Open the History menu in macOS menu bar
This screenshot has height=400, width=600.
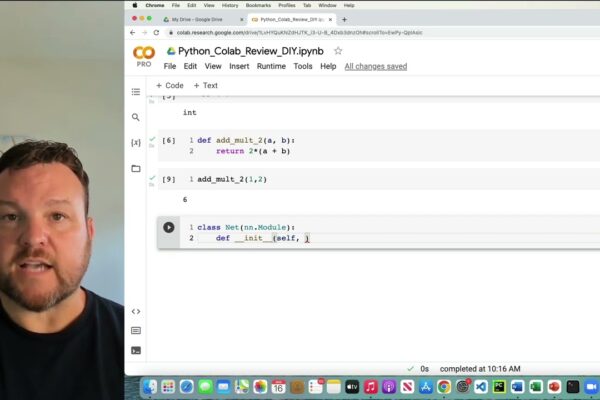coord(230,5)
